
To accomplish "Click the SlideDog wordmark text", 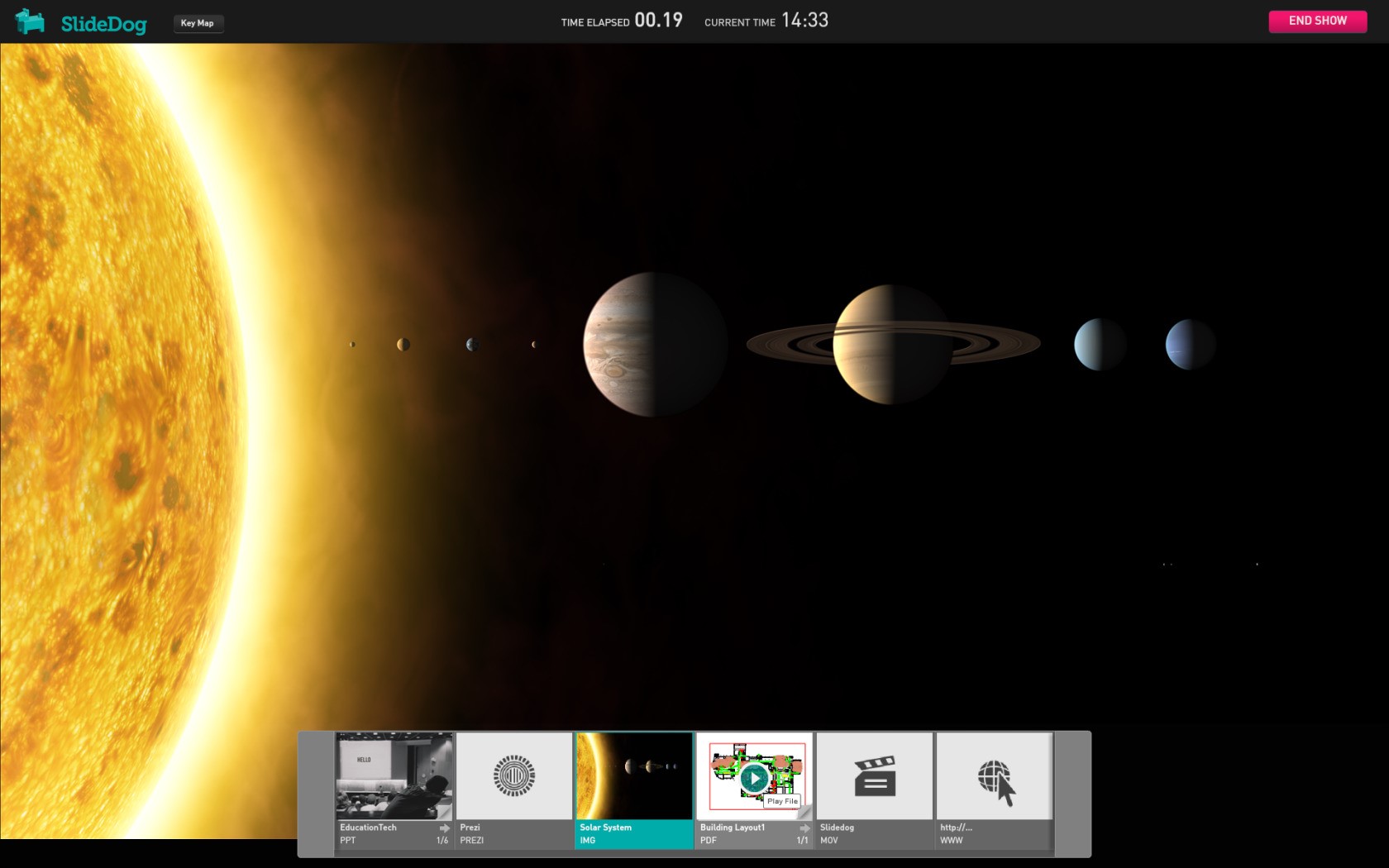I will [103, 24].
